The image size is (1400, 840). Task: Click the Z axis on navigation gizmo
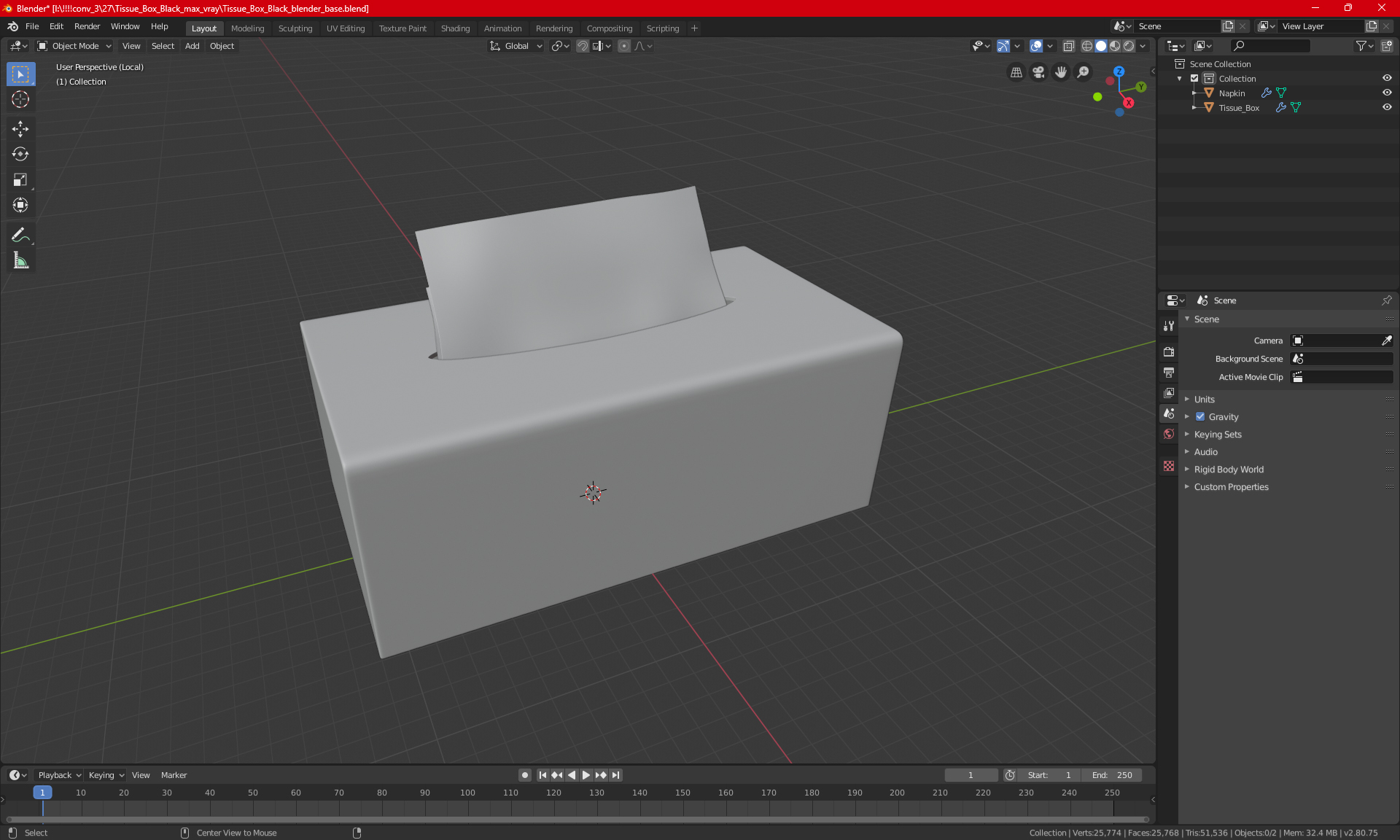[1119, 71]
